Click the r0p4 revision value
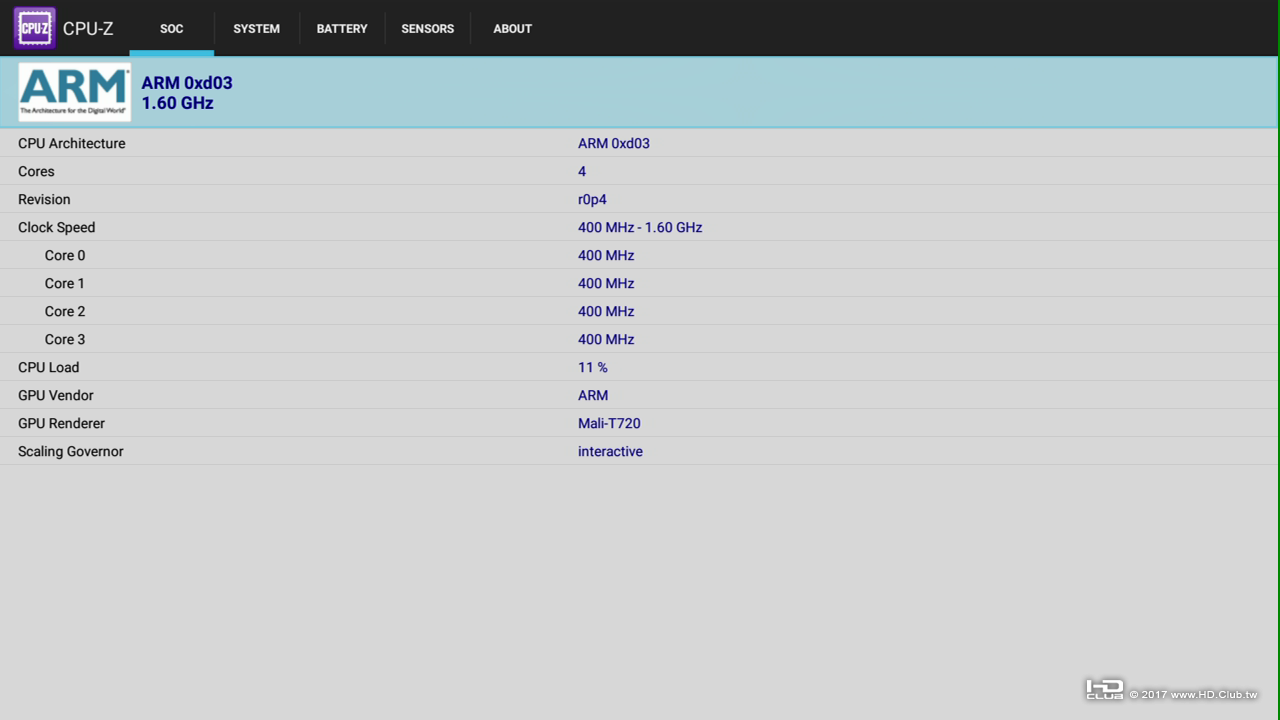 click(592, 199)
